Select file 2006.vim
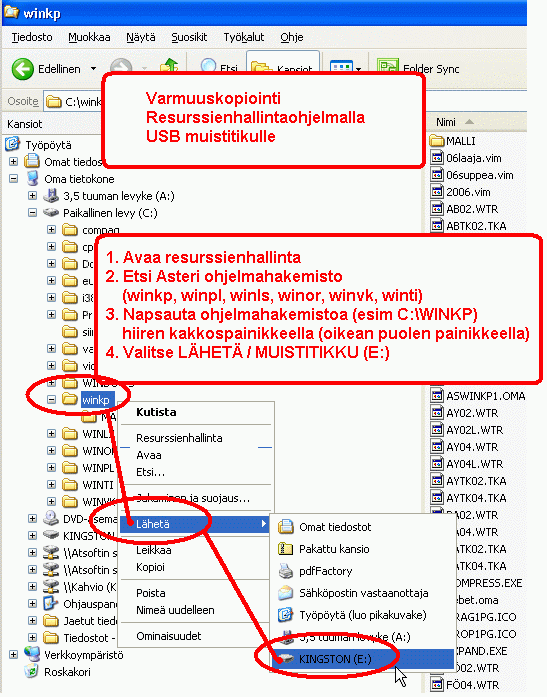The image size is (547, 697). tap(468, 192)
